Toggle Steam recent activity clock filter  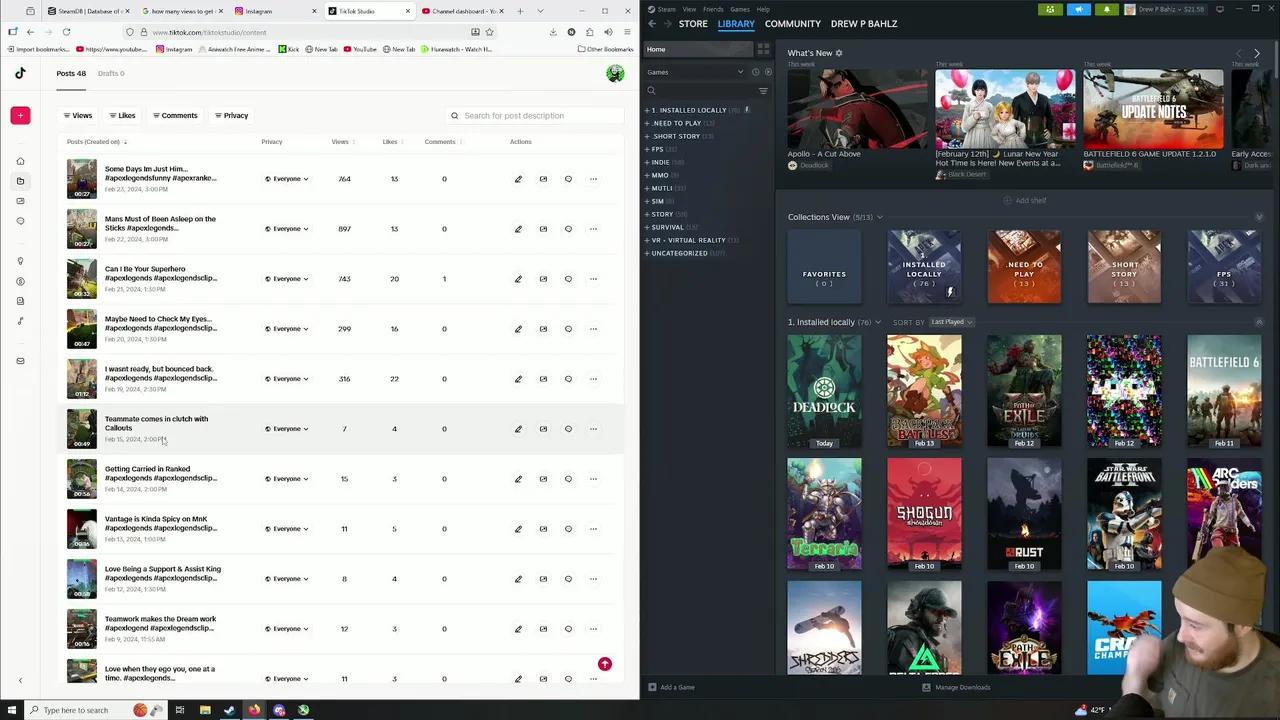pos(755,72)
